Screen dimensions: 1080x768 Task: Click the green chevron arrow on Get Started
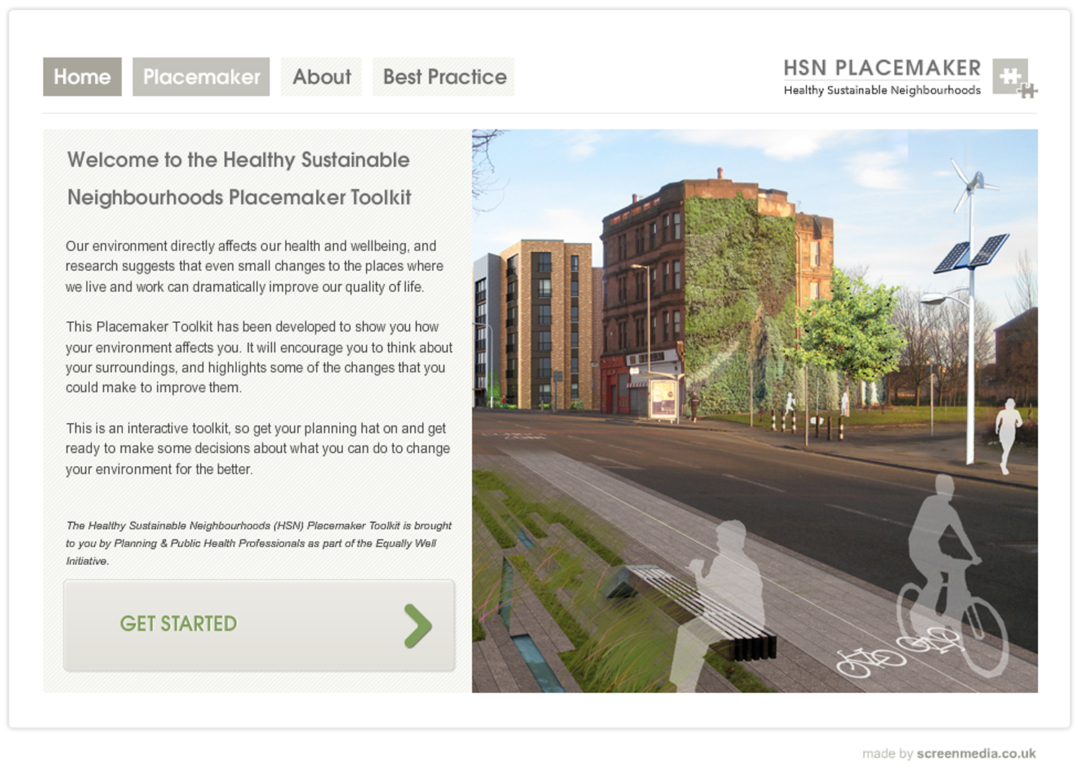click(418, 626)
